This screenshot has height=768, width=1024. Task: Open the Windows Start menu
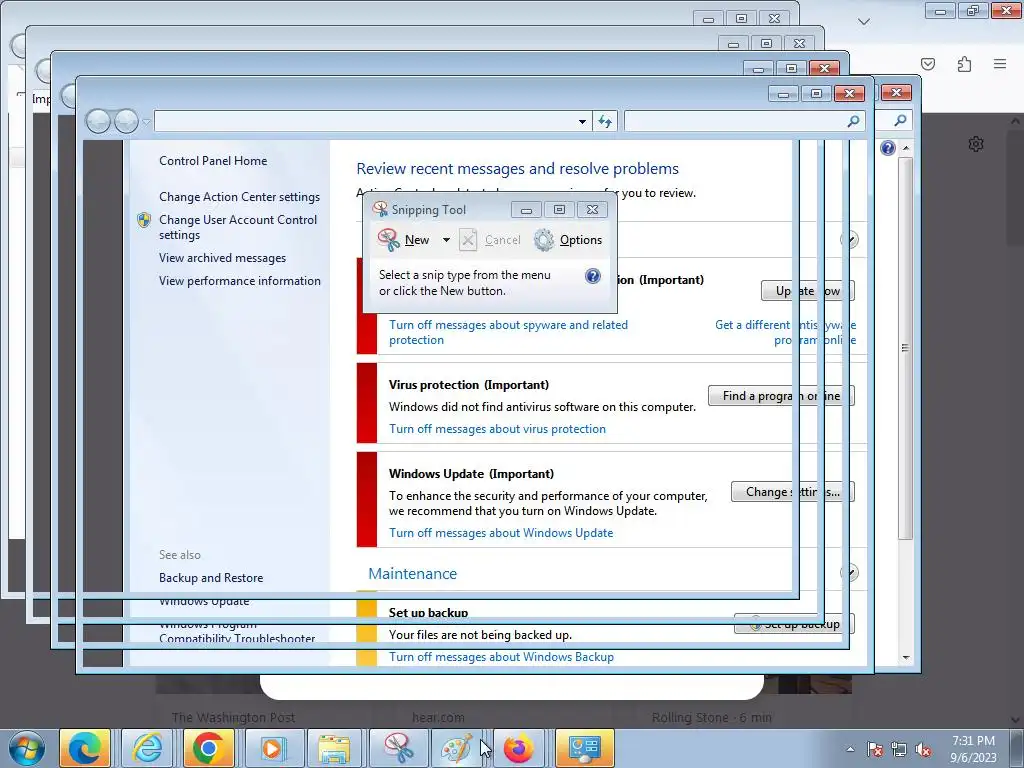(x=27, y=748)
